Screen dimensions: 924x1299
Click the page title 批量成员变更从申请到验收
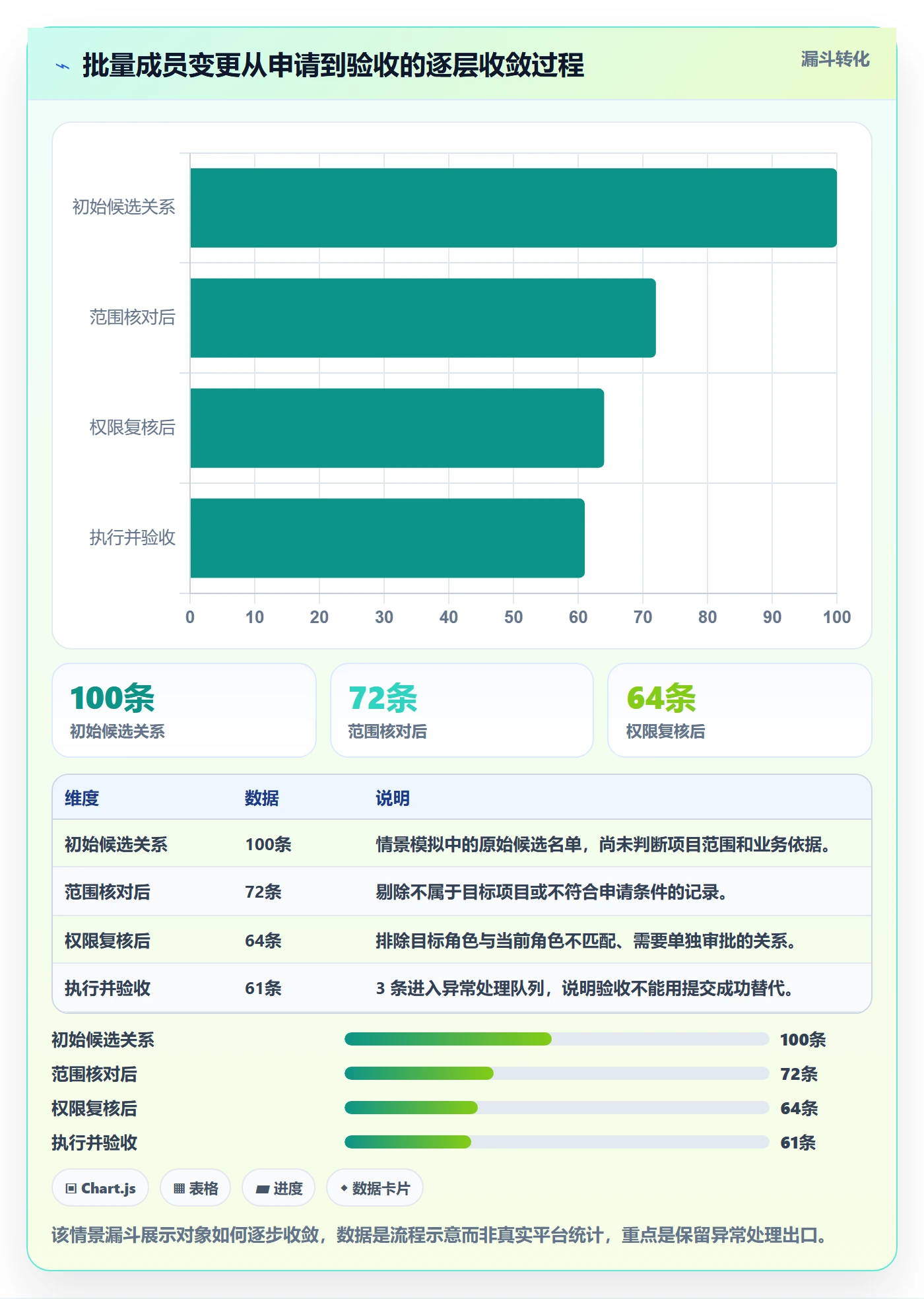pyautogui.click(x=333, y=65)
